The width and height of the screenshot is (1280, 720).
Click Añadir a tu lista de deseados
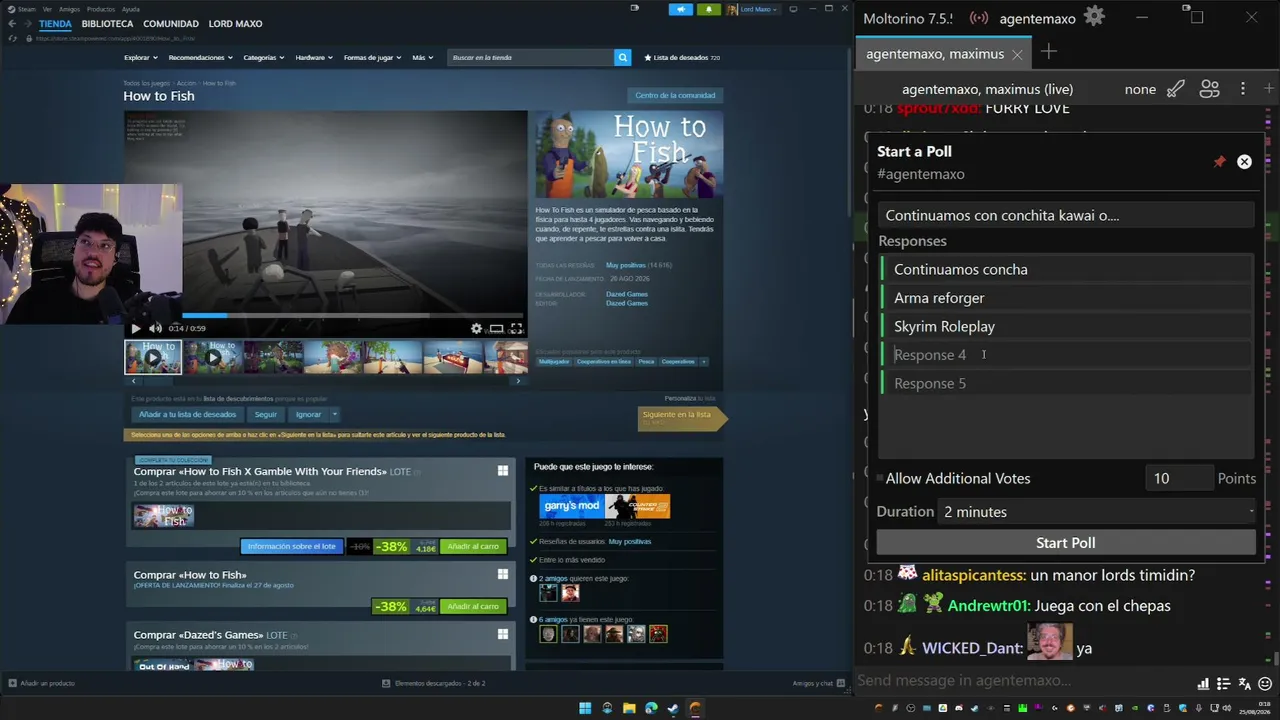pos(188,414)
